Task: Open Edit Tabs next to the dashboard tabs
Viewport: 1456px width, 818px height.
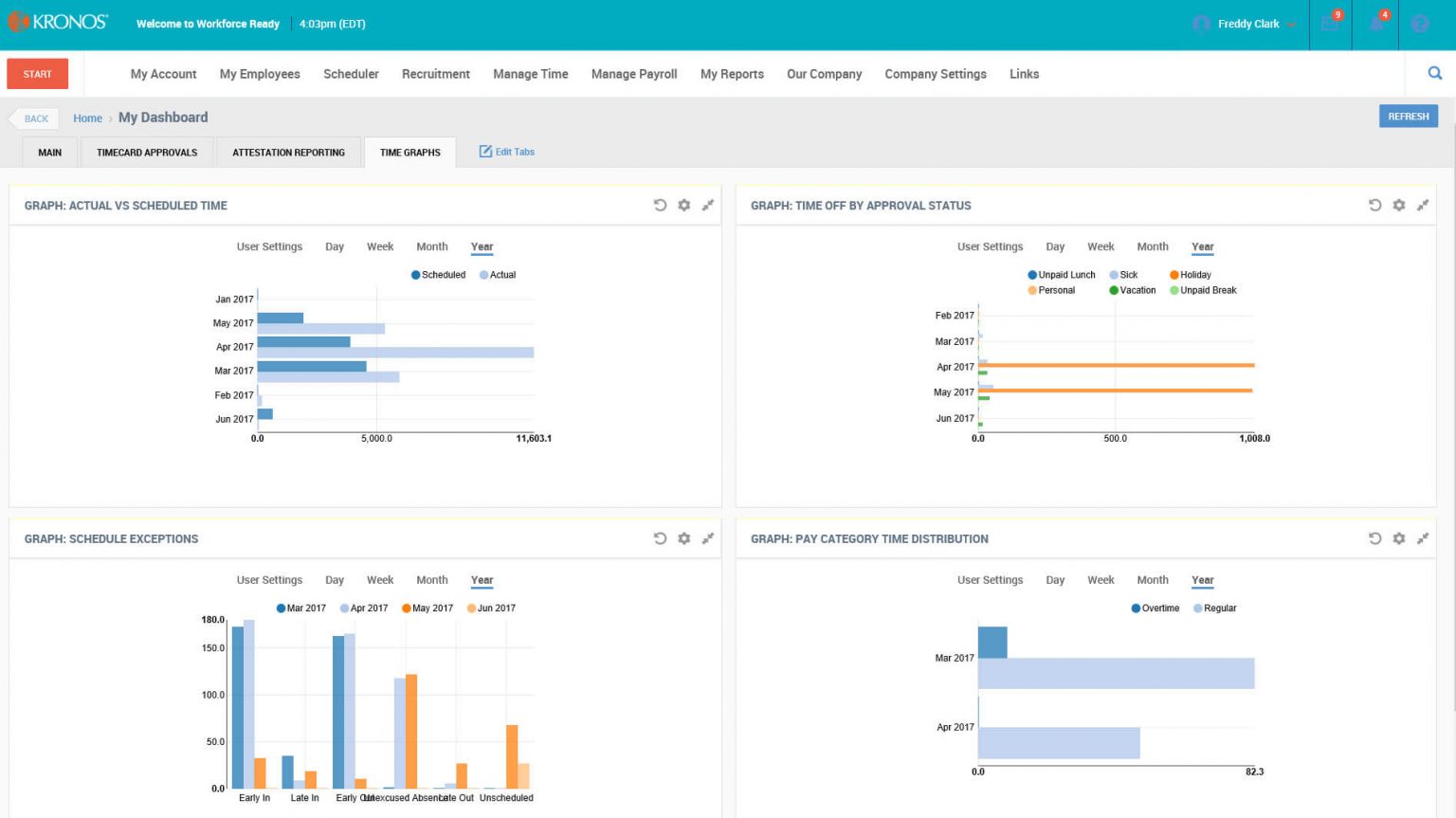Action: tap(507, 151)
